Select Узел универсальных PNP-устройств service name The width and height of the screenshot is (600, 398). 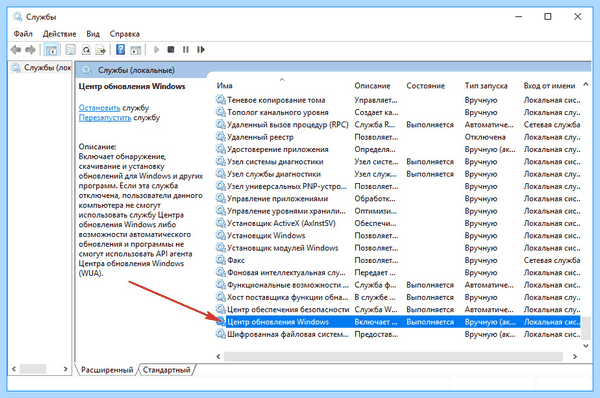click(287, 186)
